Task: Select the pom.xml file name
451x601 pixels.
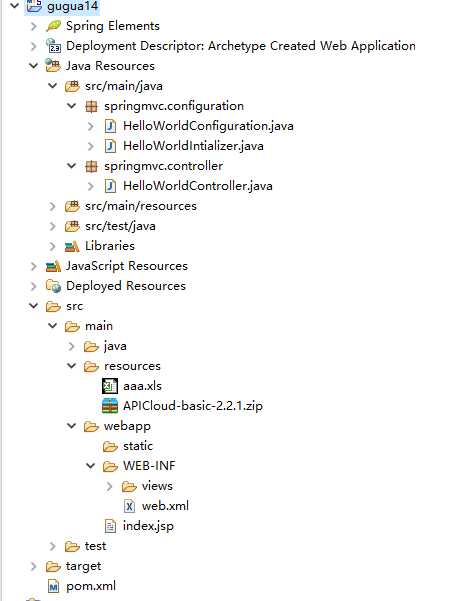Action: pyautogui.click(x=91, y=586)
